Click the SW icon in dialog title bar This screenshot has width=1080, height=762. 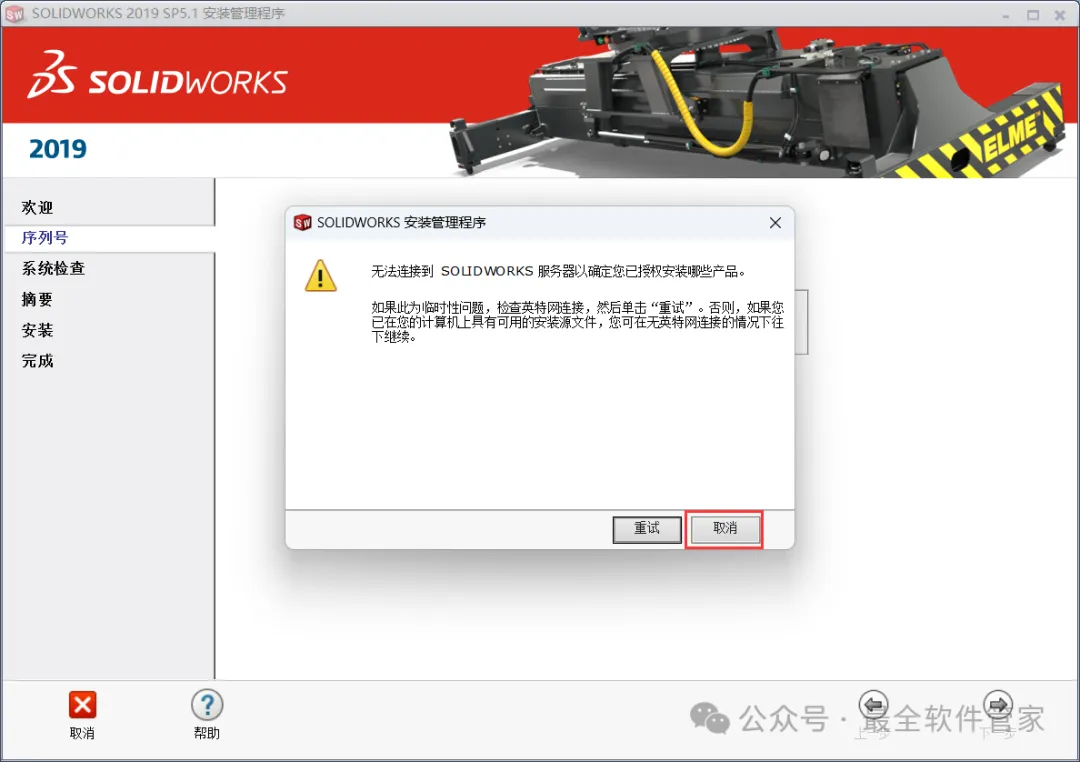(x=302, y=223)
